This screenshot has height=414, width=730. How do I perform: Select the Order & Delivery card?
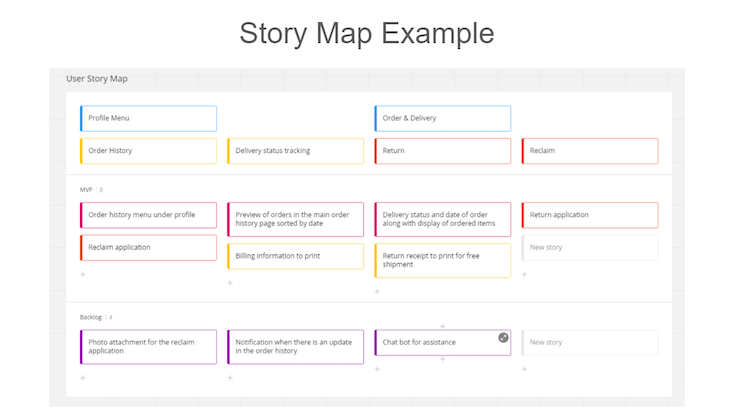pos(442,118)
